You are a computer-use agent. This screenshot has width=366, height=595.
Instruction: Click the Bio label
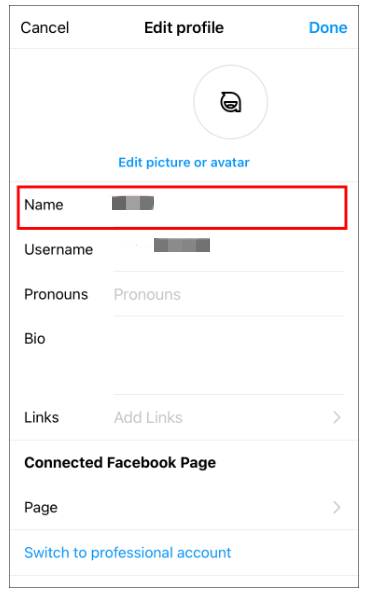pos(35,338)
